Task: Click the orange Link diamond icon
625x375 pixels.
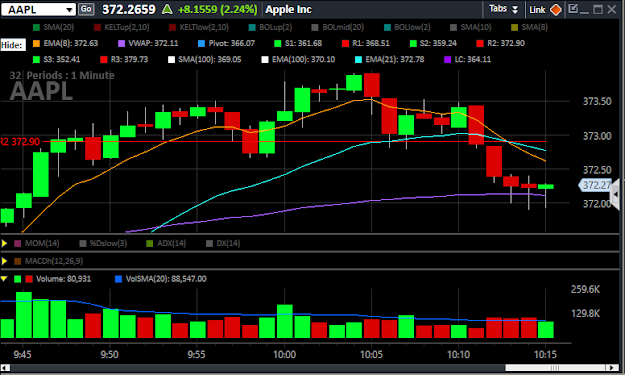Action: [x=555, y=10]
